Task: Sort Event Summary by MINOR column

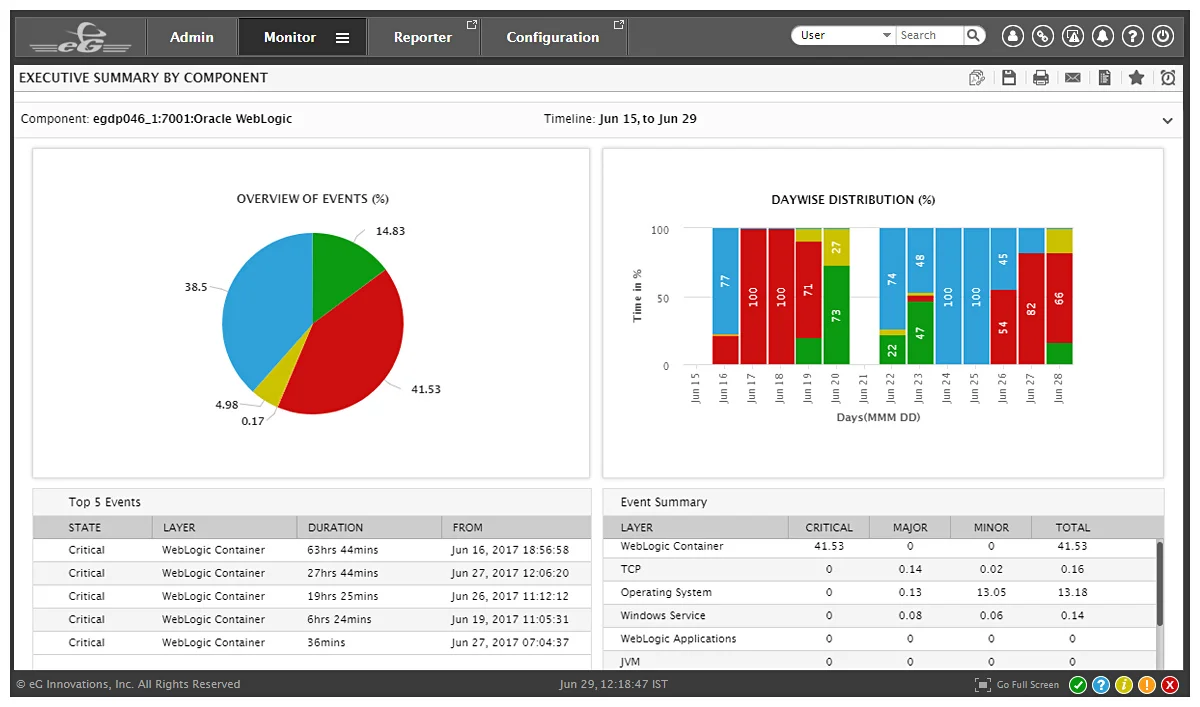Action: coord(991,527)
